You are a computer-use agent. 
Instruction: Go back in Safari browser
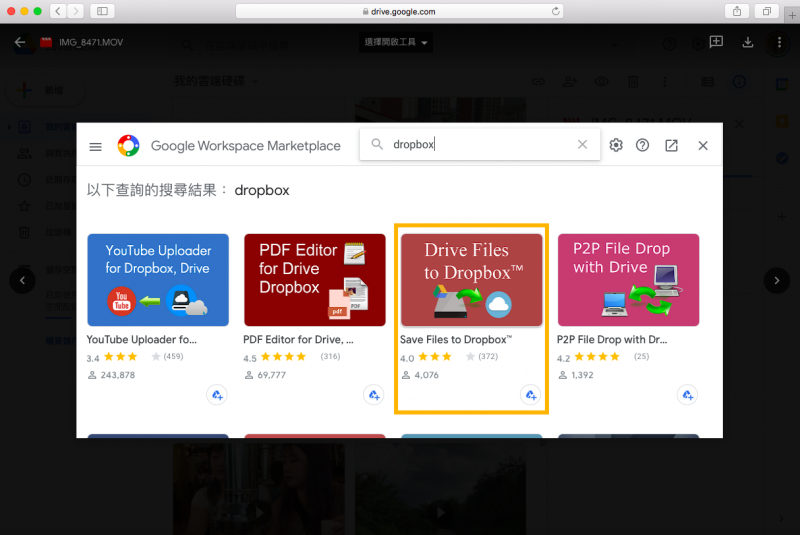point(58,11)
